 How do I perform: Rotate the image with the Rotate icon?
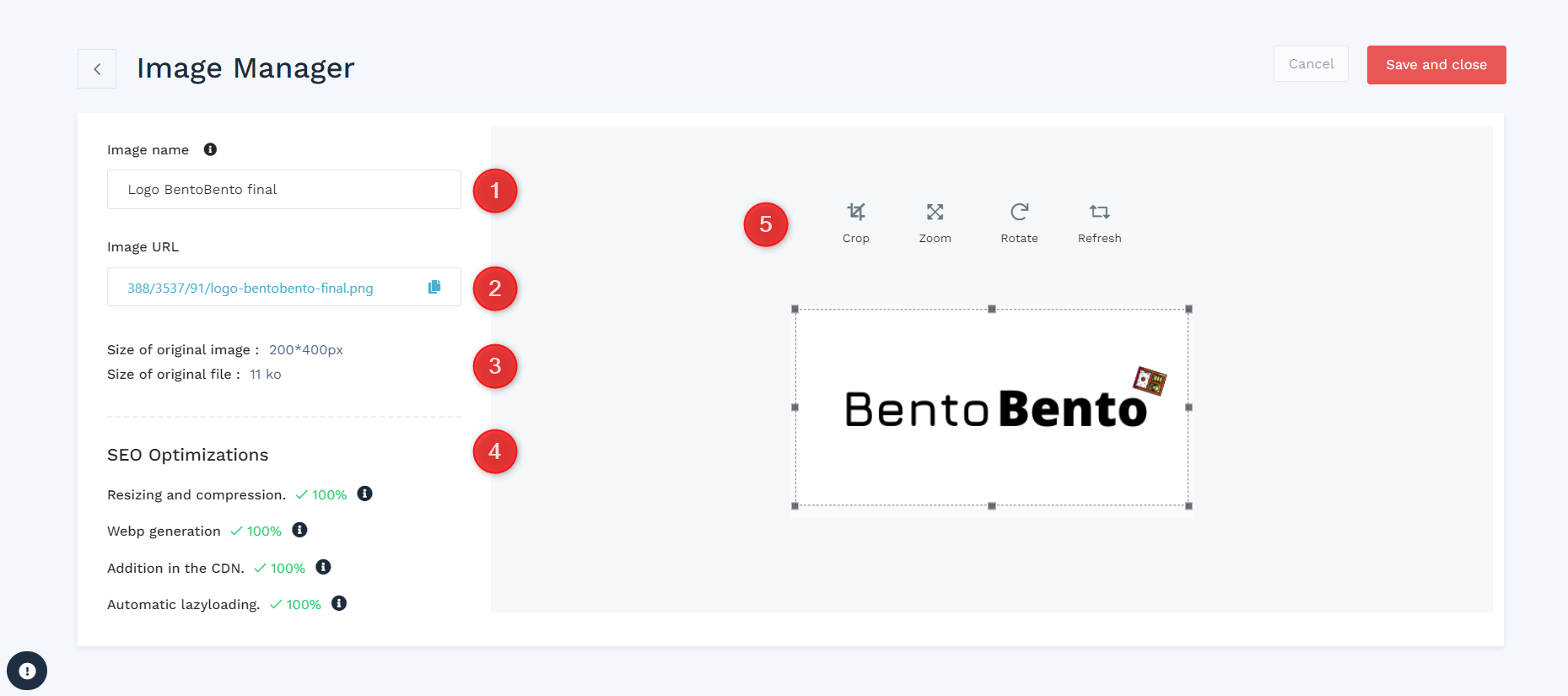click(1019, 212)
